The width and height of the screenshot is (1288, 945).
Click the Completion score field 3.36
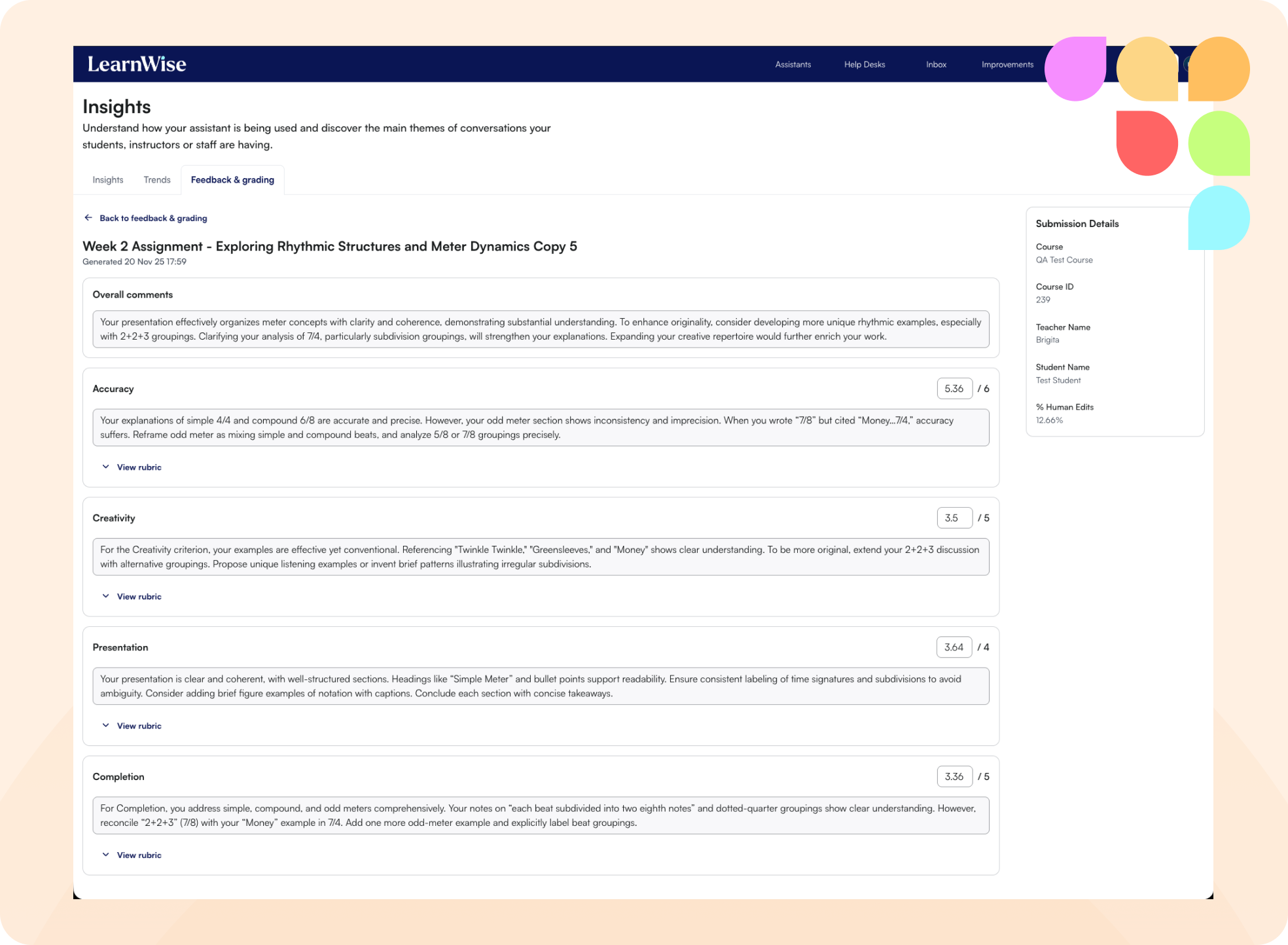[x=954, y=777]
